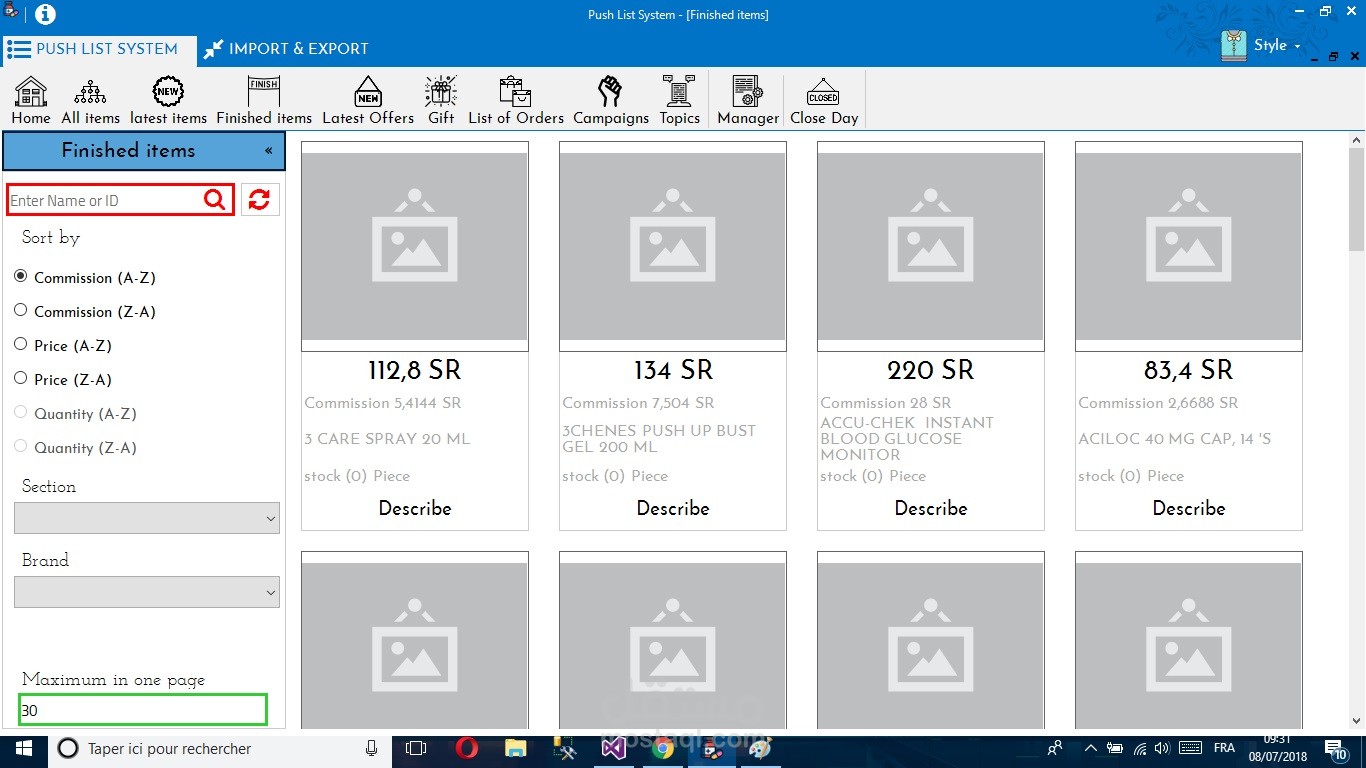Open File Explorer from the taskbar
1366x768 pixels.
(x=516, y=748)
